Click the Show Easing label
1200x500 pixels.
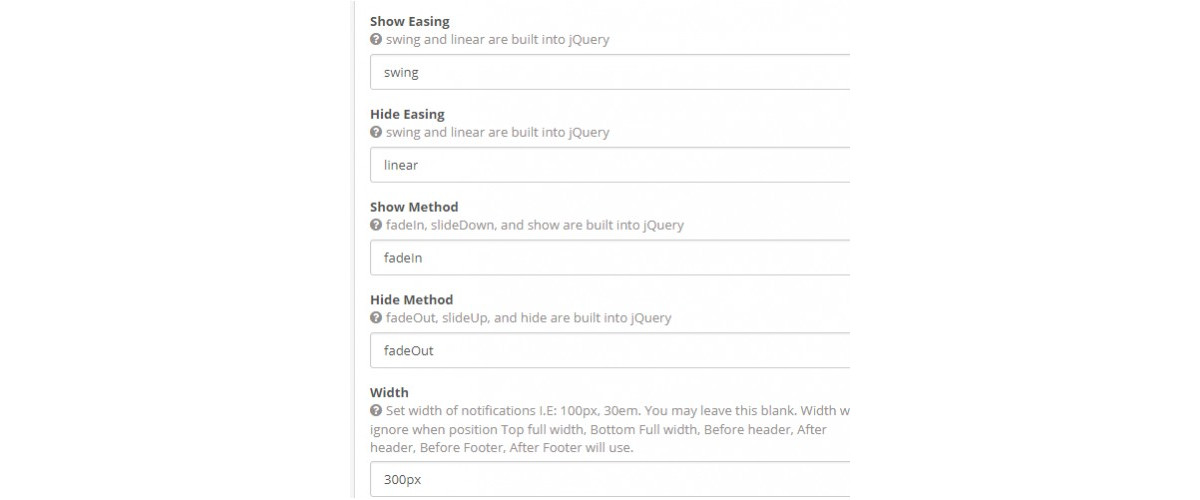tap(410, 21)
